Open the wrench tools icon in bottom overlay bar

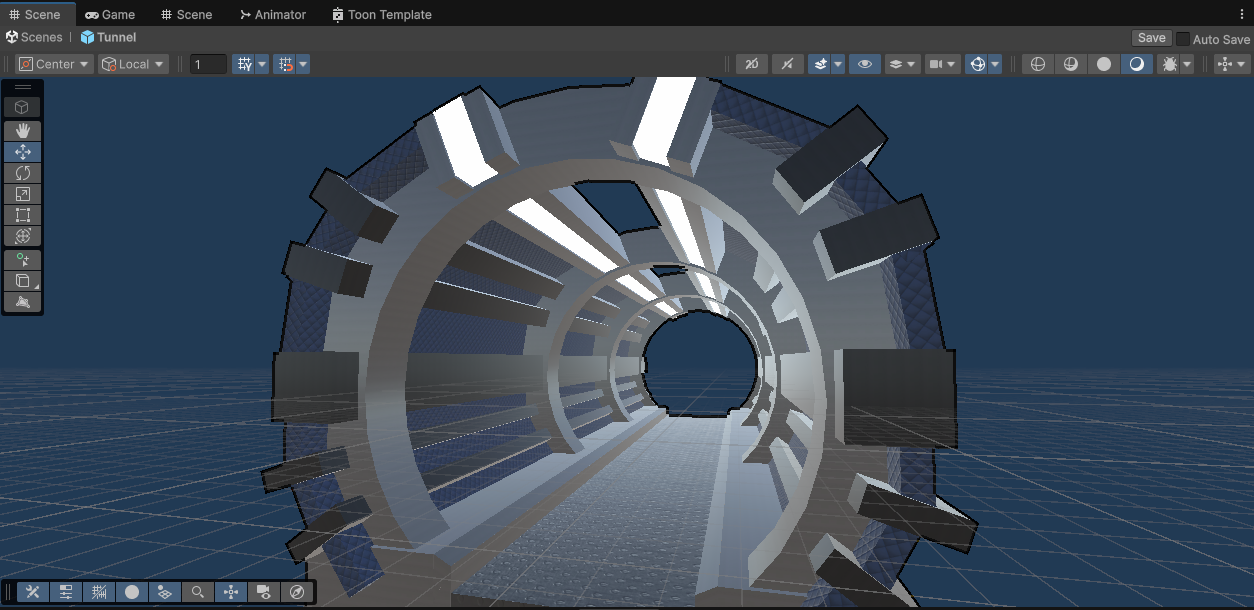click(33, 592)
